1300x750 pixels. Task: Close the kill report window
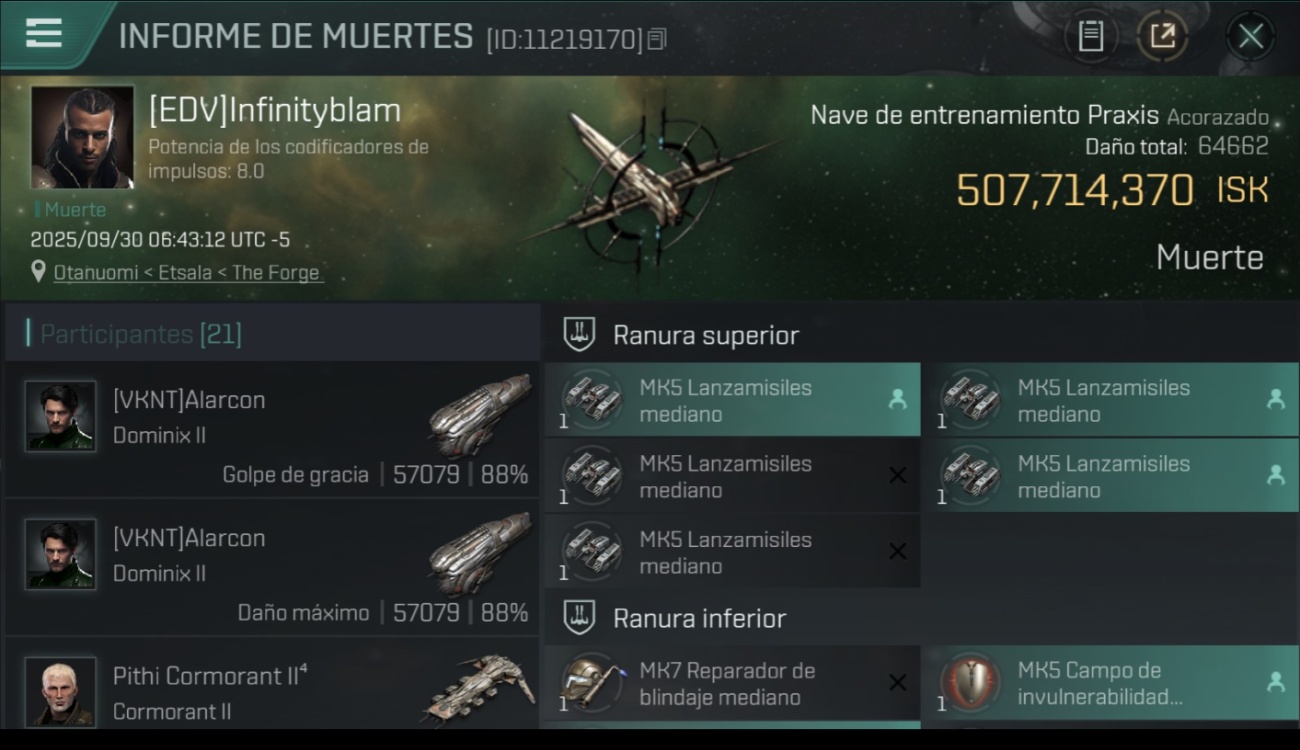(x=1250, y=37)
